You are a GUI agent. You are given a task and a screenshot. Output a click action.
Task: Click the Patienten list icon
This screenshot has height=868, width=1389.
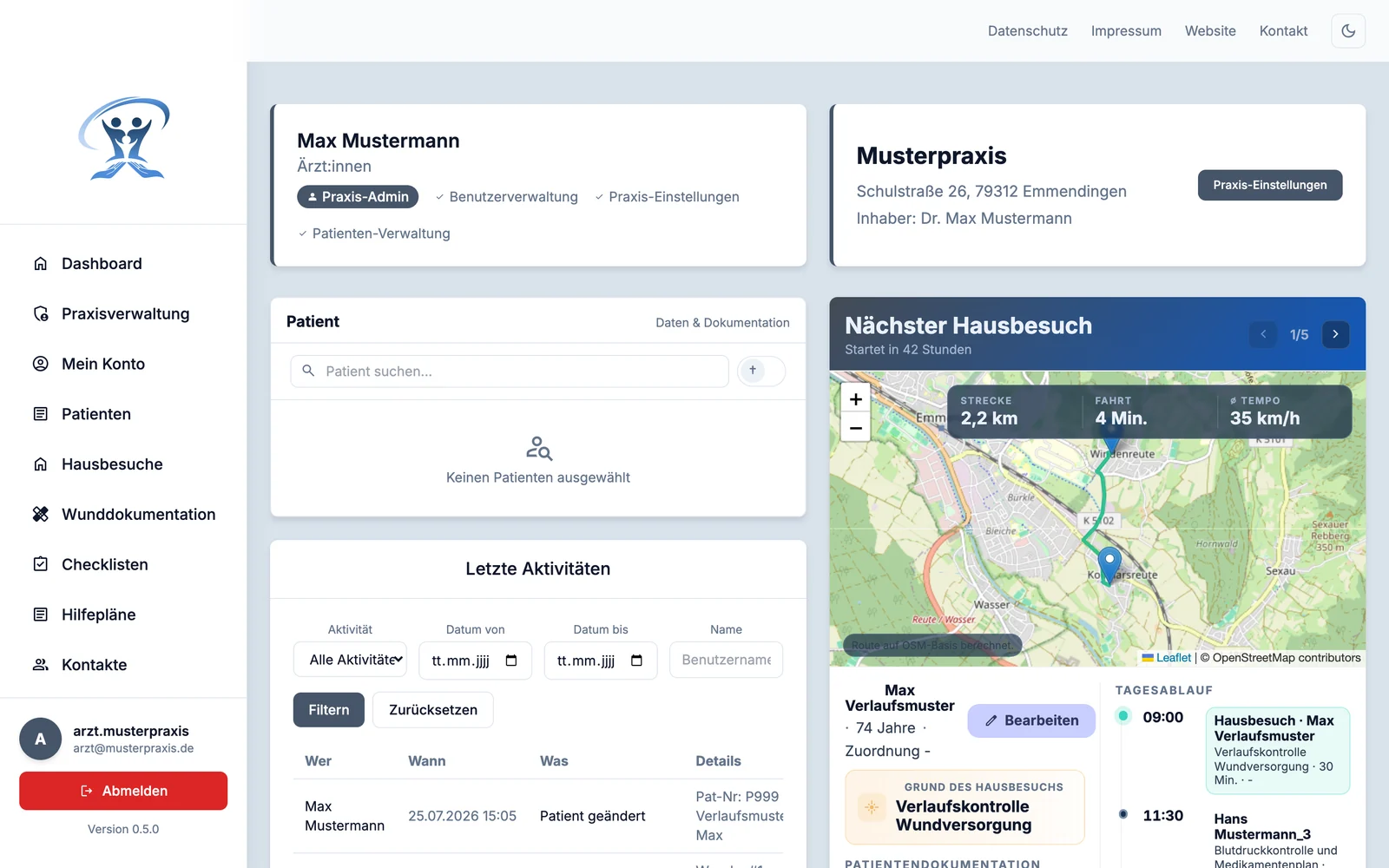[41, 414]
